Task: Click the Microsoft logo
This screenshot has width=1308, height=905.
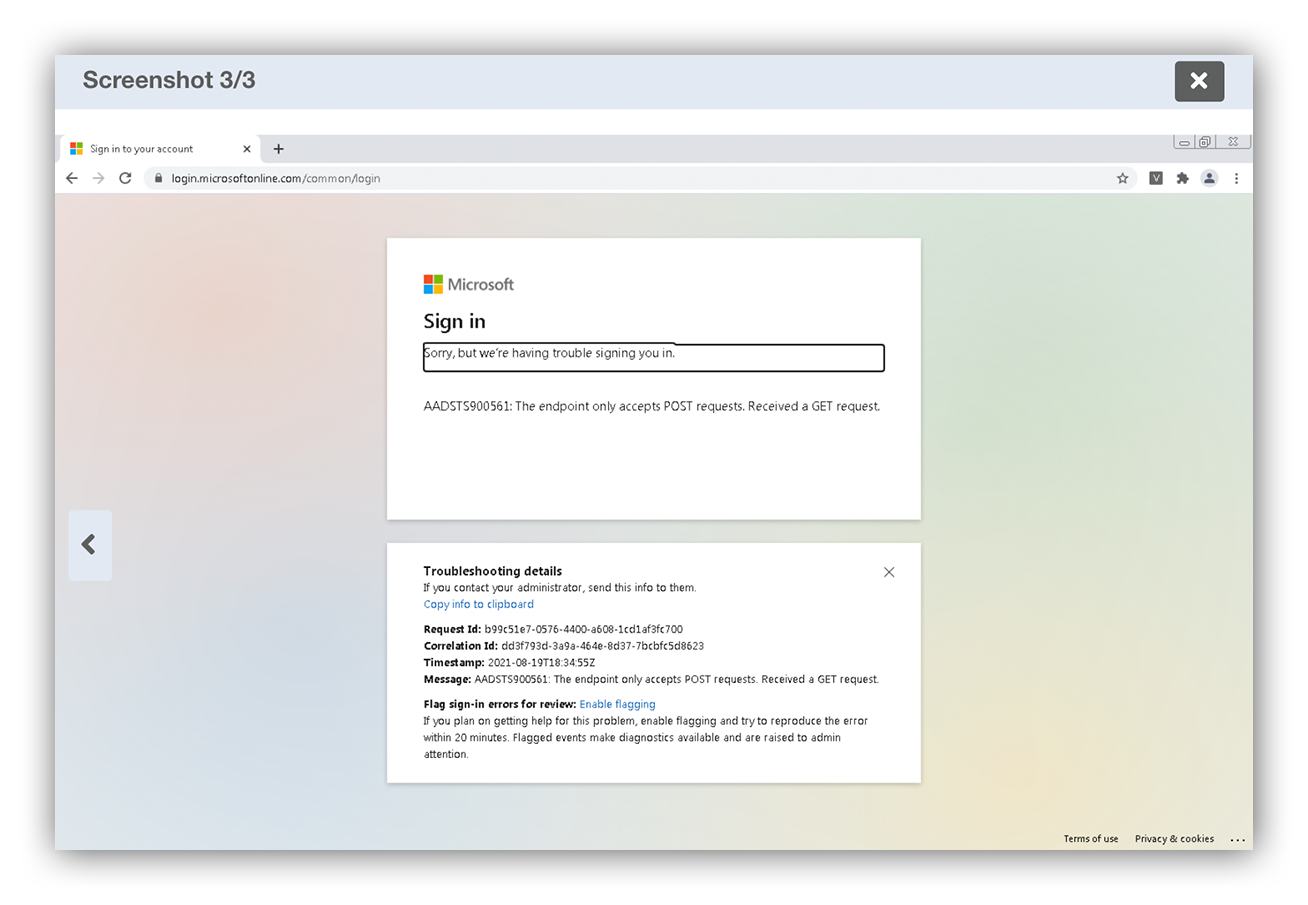Action: tap(468, 284)
